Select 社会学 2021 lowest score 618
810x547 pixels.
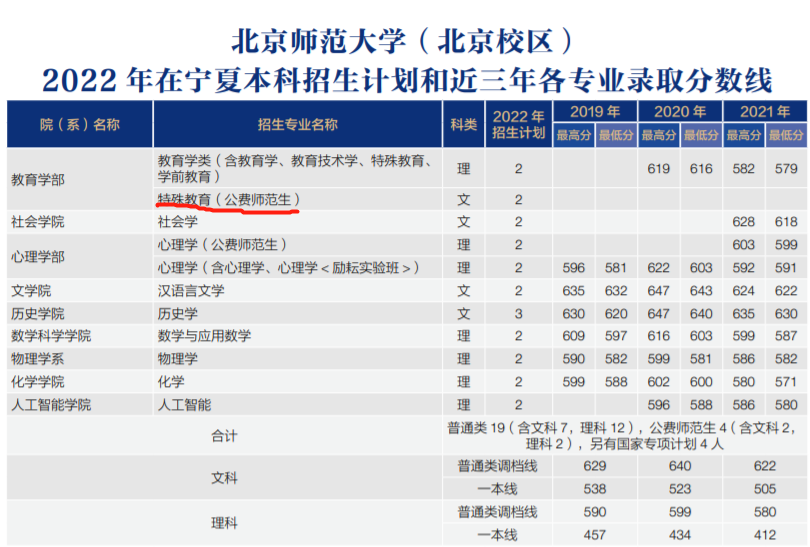[x=786, y=222]
